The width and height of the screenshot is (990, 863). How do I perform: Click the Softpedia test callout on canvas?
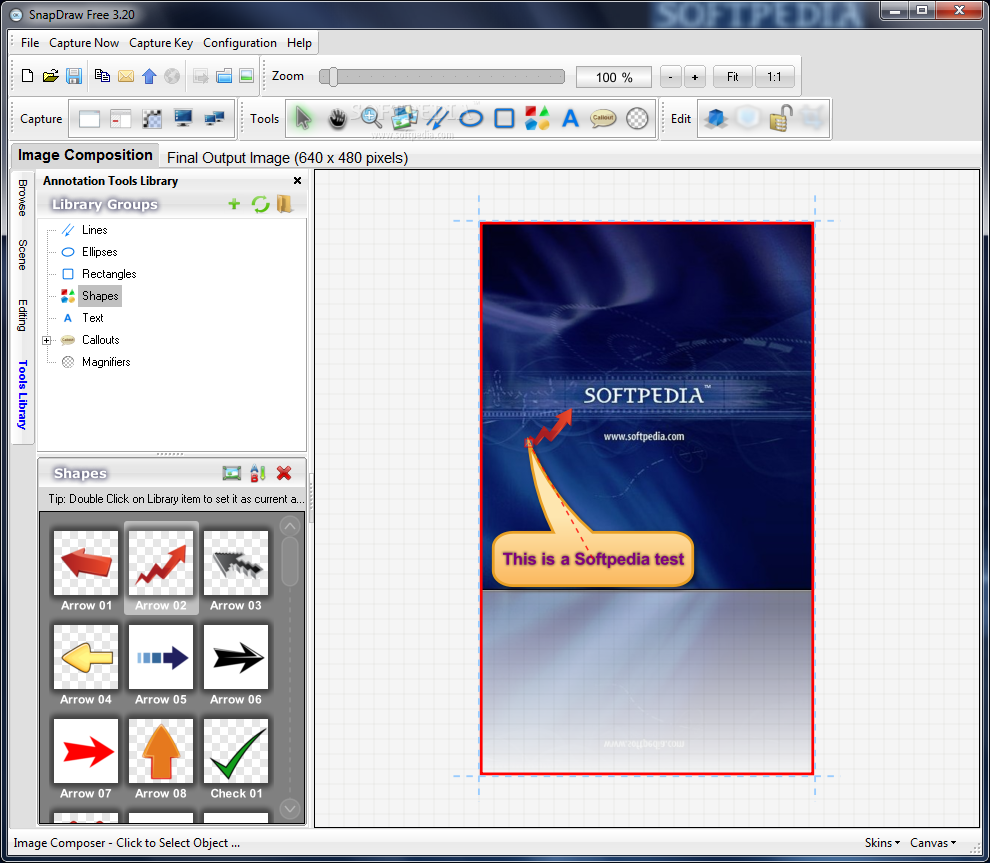(593, 559)
